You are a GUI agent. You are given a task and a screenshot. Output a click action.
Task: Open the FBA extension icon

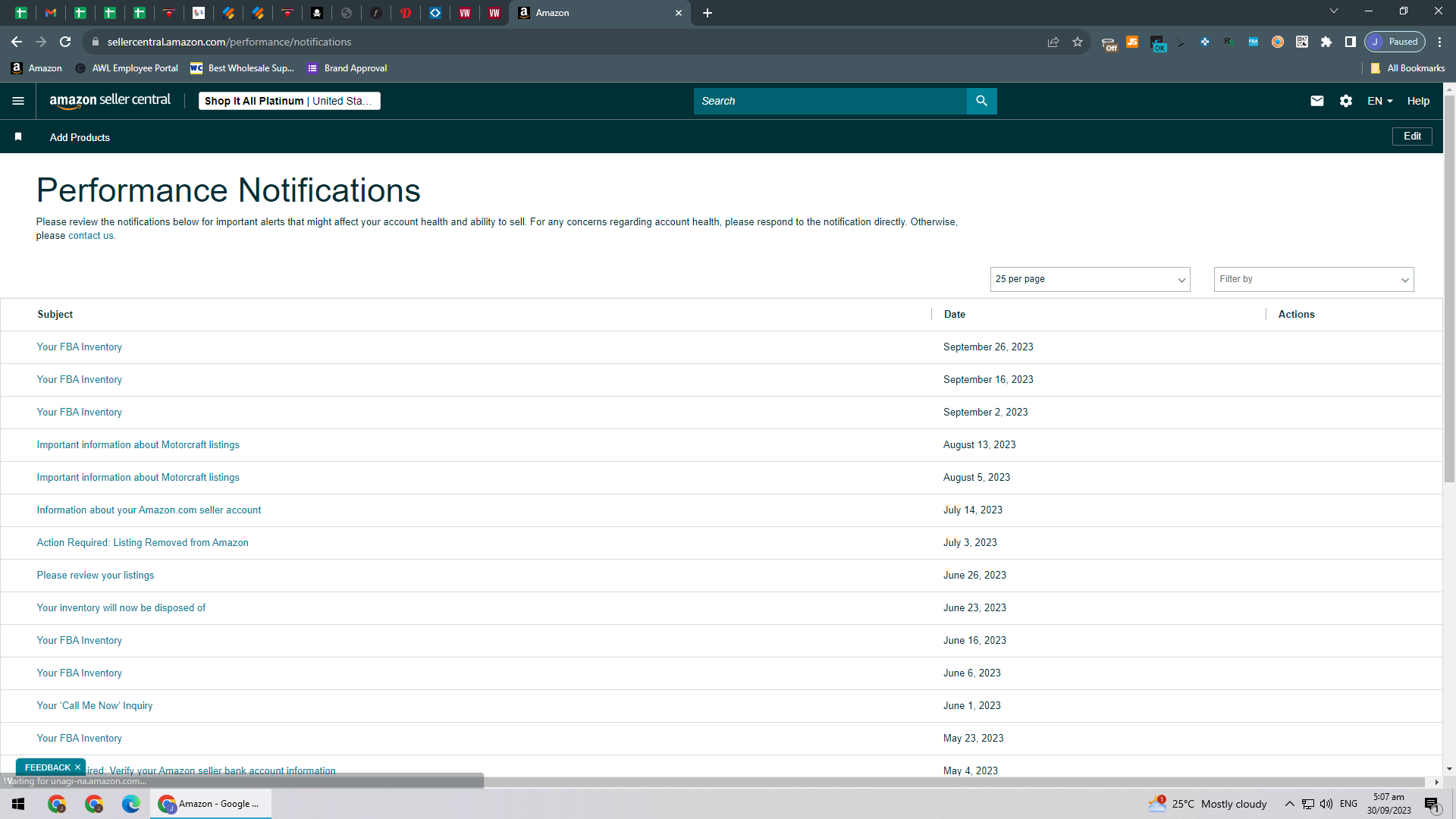(1254, 42)
